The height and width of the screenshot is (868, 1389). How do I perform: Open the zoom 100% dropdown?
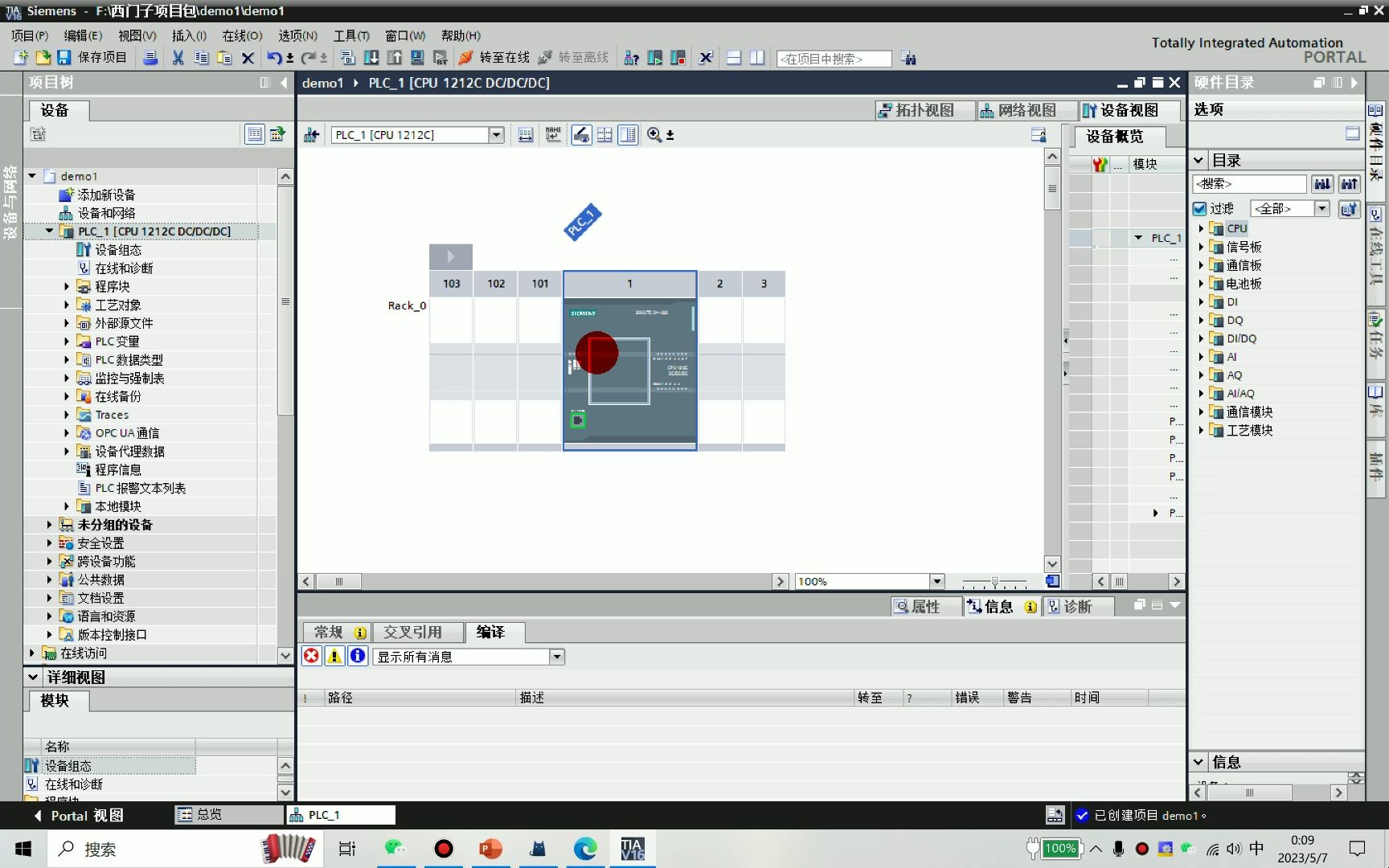(936, 581)
